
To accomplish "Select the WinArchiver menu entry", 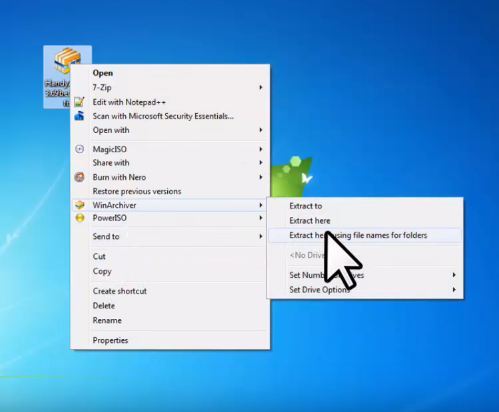I will [170, 205].
